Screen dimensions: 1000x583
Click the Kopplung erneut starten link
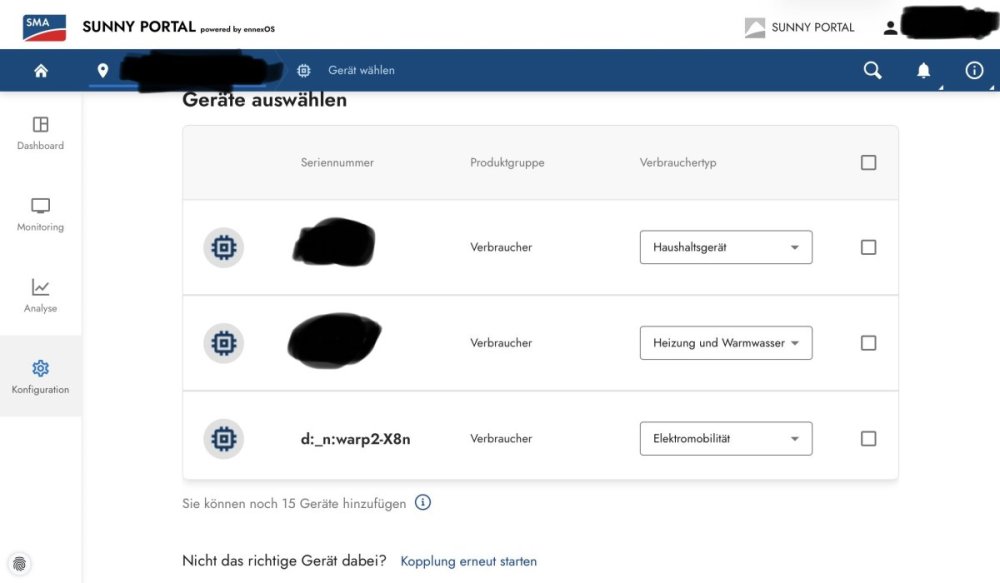click(x=469, y=561)
